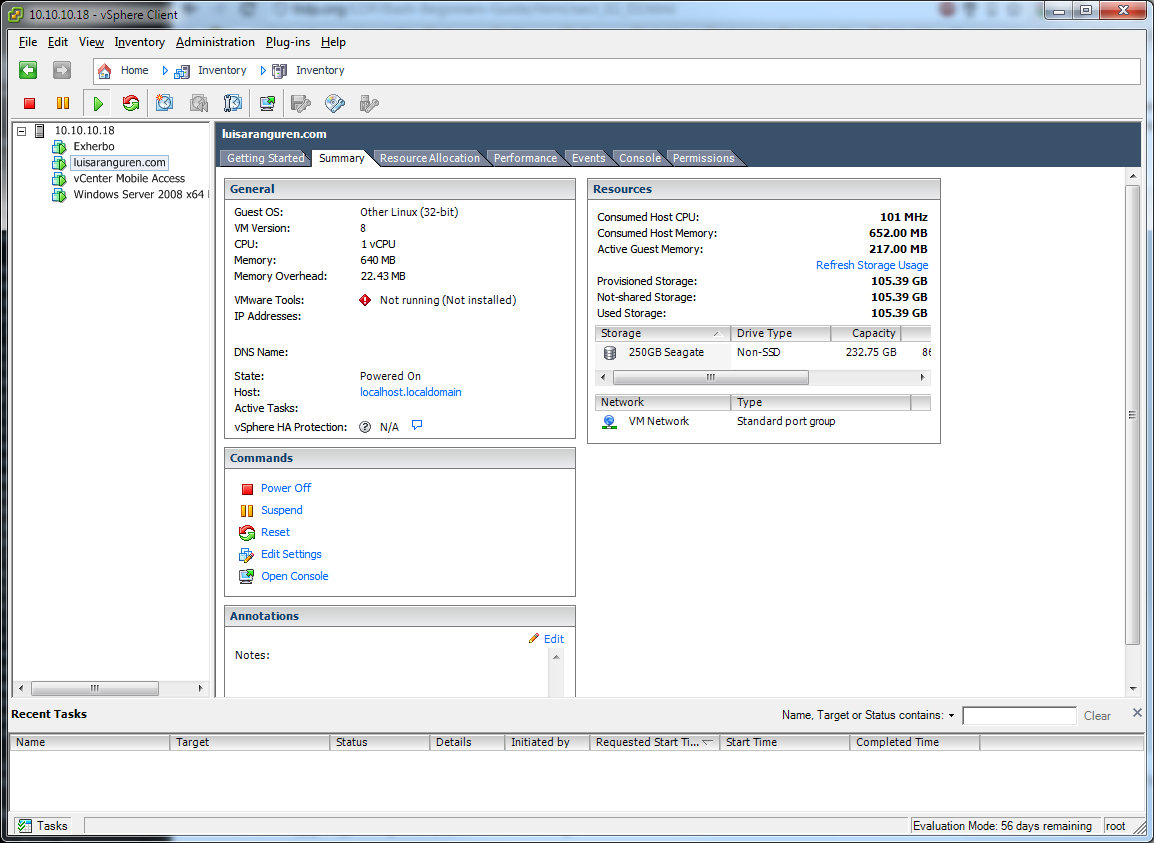The width and height of the screenshot is (1154, 843).
Task: Click the Suspend command link
Action: (281, 510)
